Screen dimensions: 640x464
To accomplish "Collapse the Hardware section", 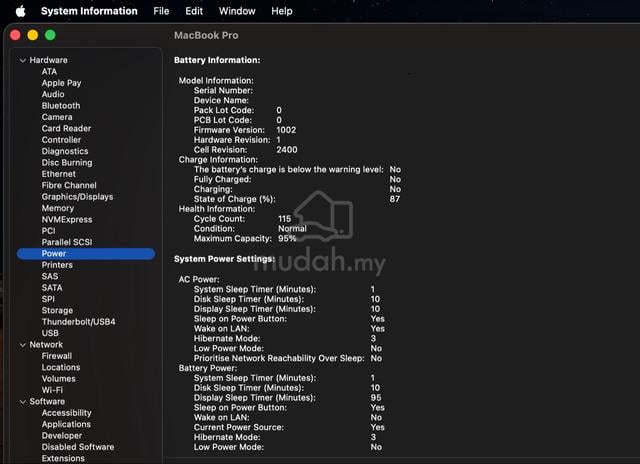I will pos(23,60).
